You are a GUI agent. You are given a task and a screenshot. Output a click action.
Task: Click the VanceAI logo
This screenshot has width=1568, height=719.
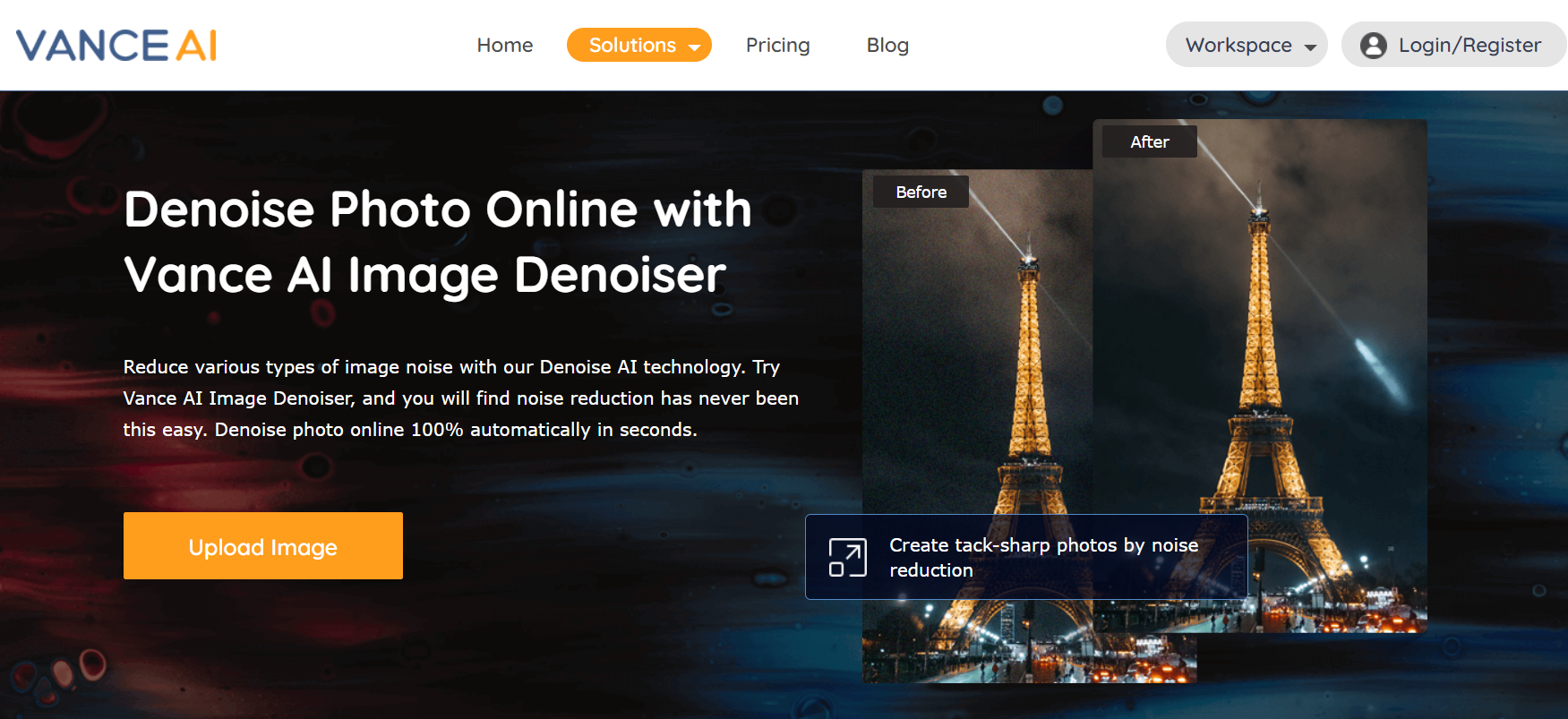coord(116,45)
